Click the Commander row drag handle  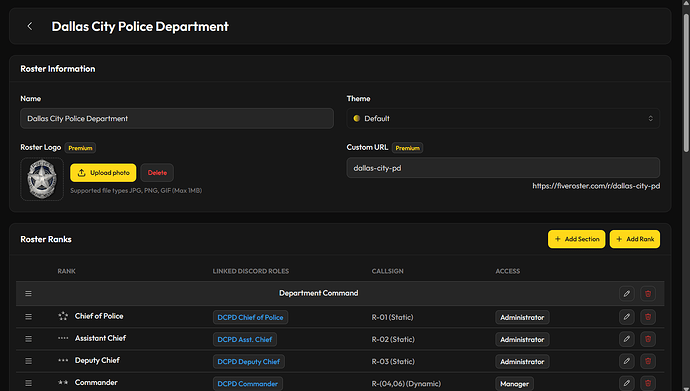pos(28,383)
